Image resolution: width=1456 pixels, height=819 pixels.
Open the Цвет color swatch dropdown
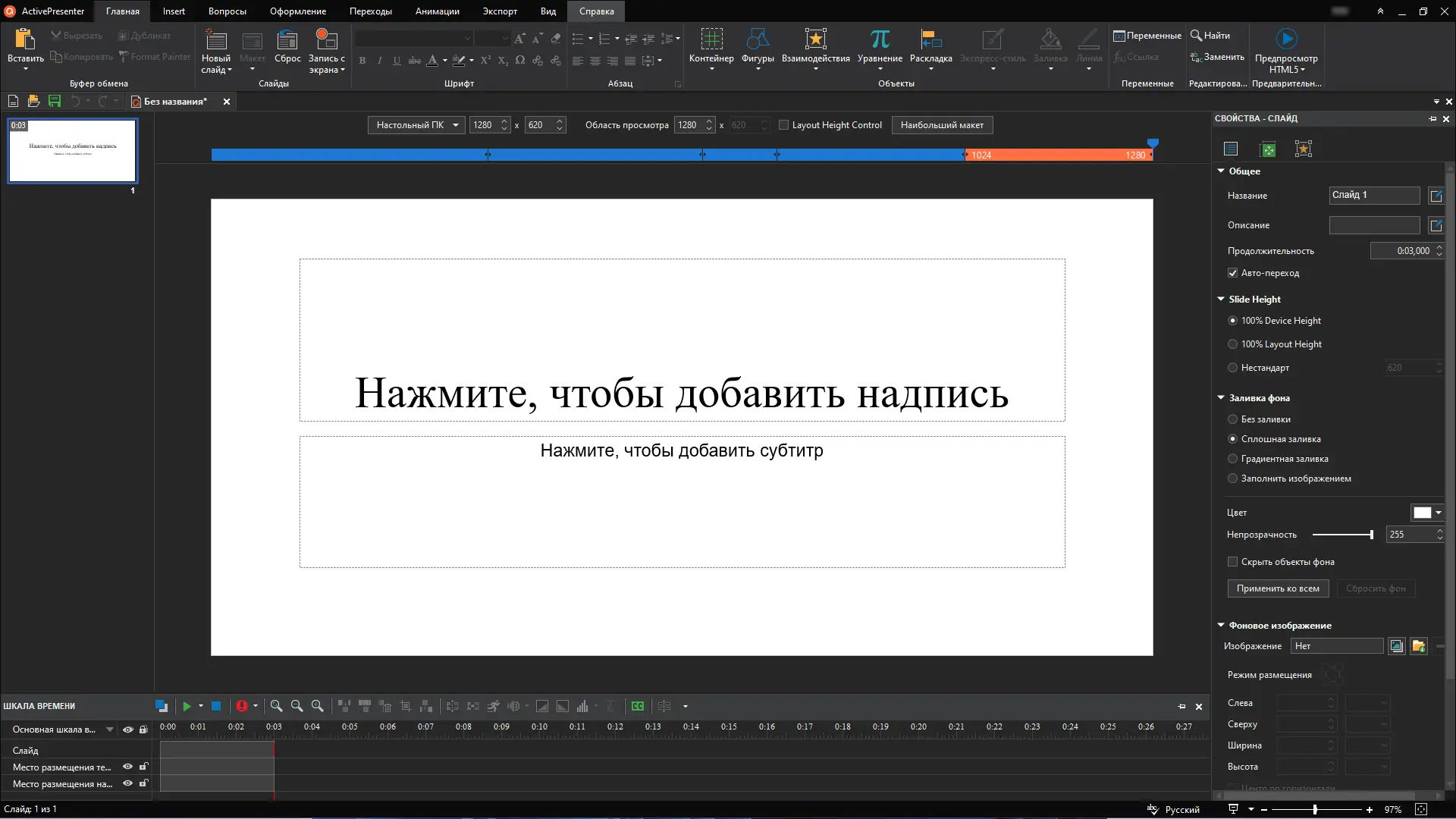click(1438, 513)
